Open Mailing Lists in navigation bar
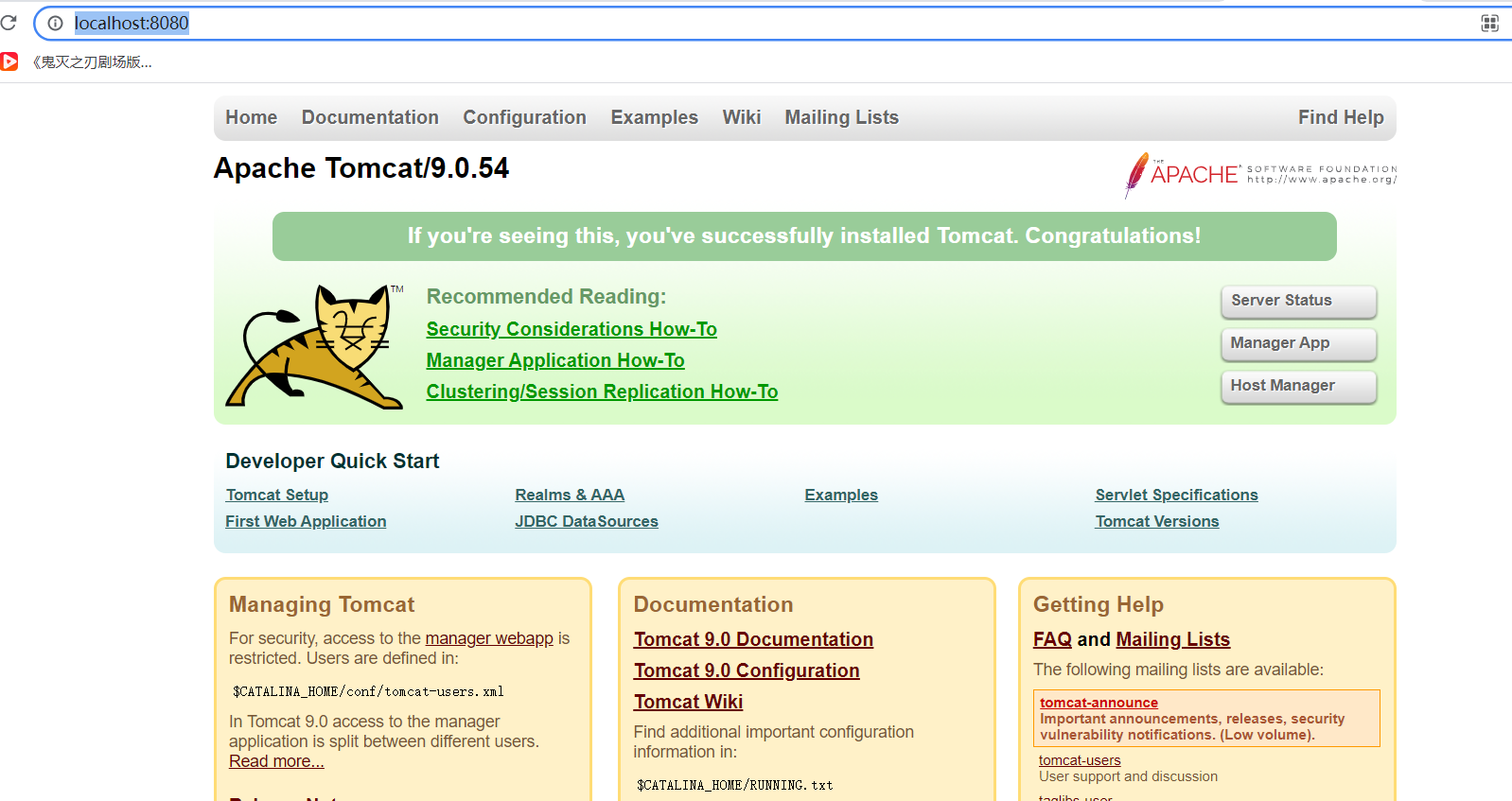This screenshot has width=1512, height=801. click(x=841, y=117)
